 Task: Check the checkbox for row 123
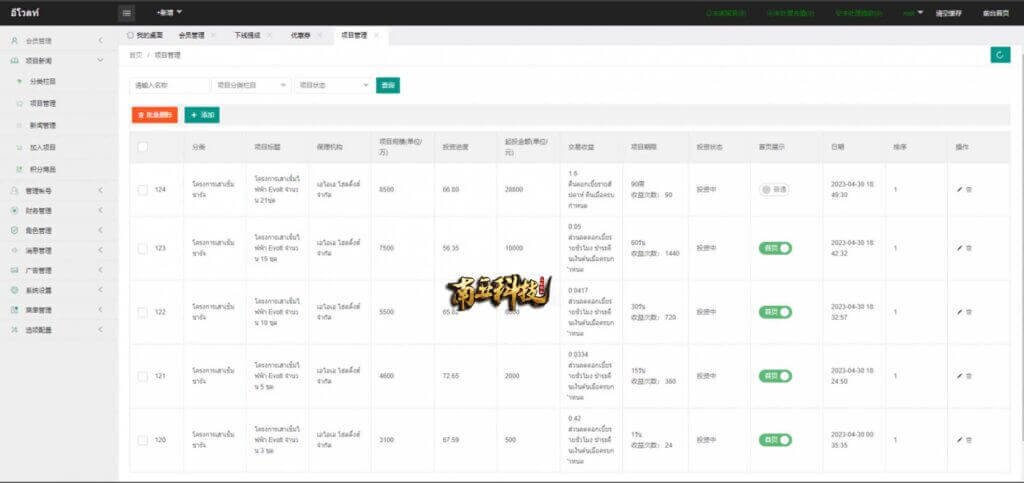pos(143,248)
